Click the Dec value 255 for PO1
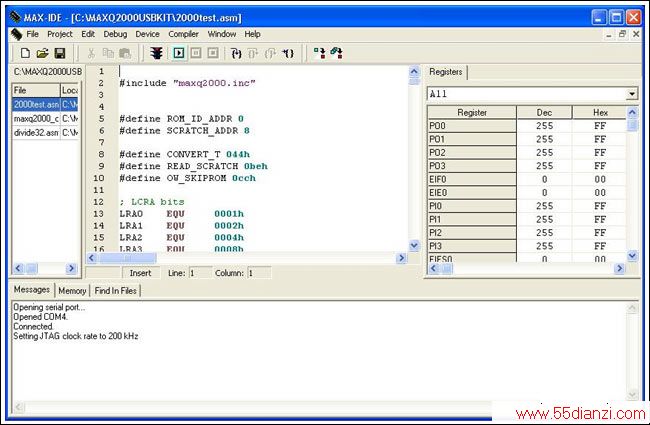Image resolution: width=650 pixels, height=425 pixels. 544,139
